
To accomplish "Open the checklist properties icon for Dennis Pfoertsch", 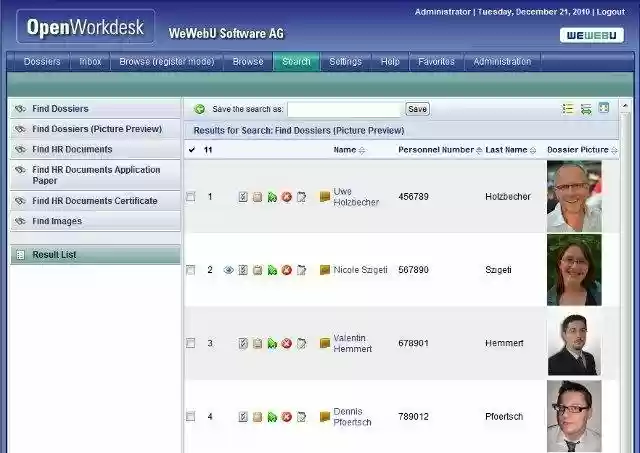I will pyautogui.click(x=243, y=417).
